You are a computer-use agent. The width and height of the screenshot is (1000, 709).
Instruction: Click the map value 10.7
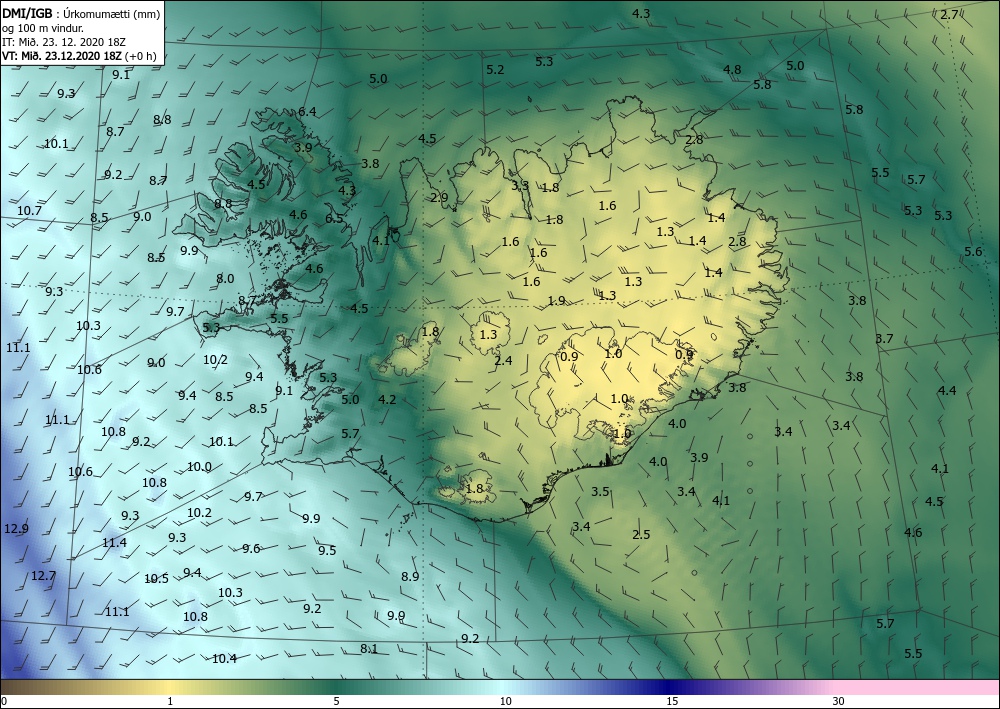click(x=29, y=210)
